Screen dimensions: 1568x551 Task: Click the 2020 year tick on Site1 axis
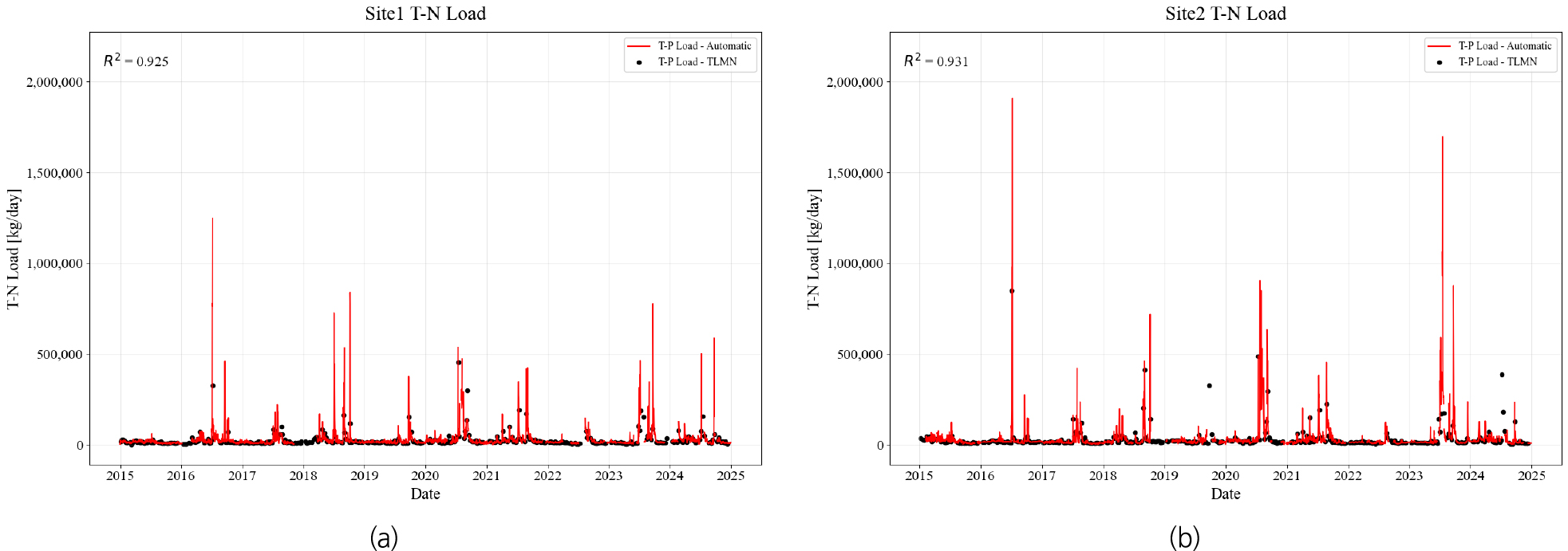pyautogui.click(x=425, y=476)
